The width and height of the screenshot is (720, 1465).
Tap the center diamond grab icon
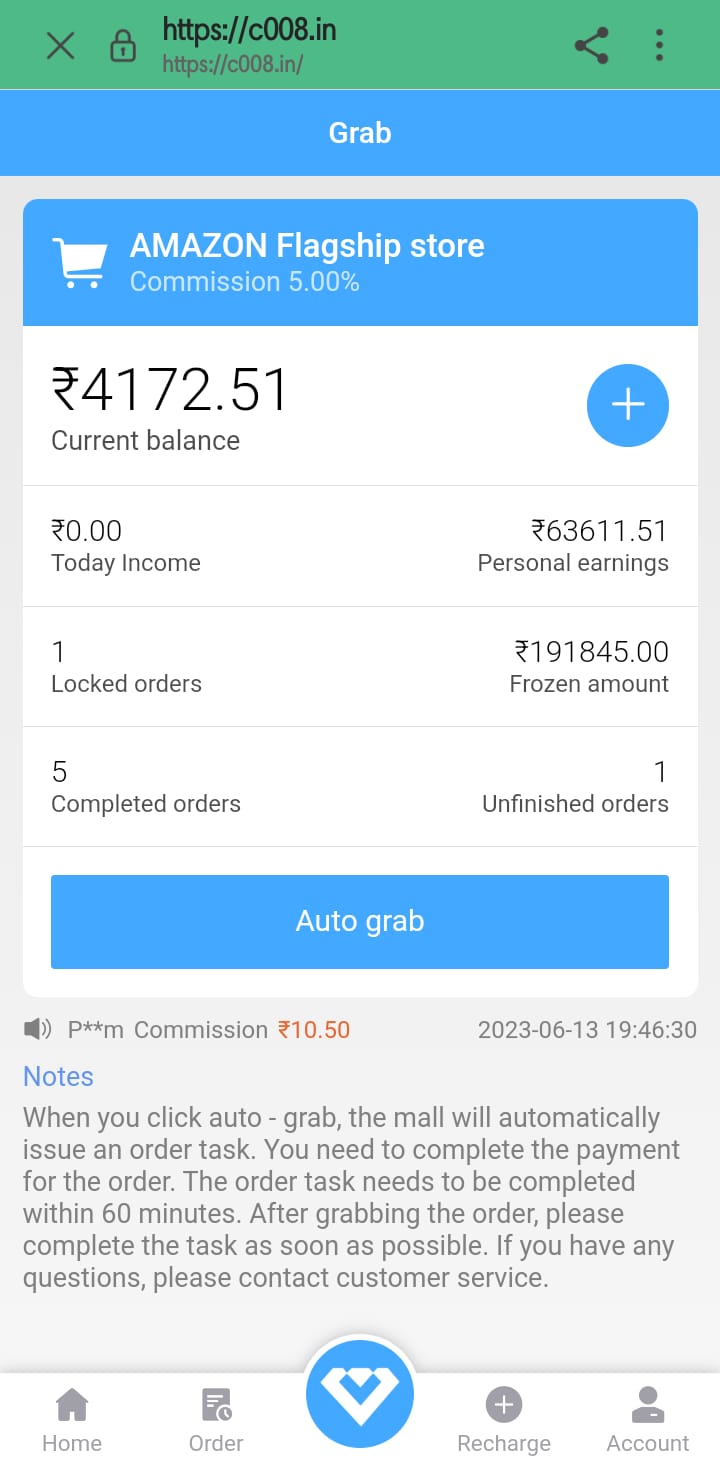[x=360, y=1393]
